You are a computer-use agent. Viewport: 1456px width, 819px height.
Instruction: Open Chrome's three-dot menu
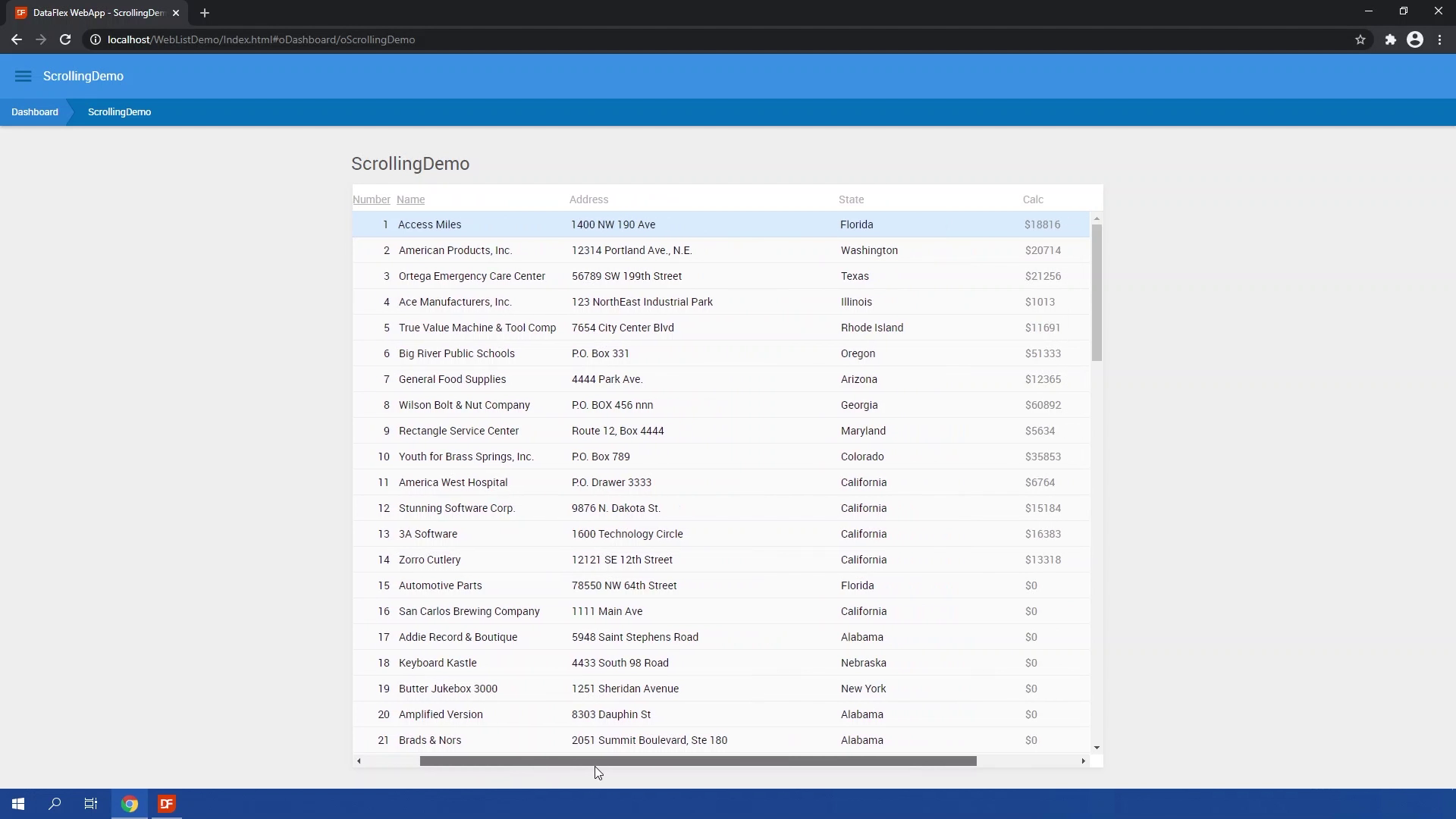1440,39
